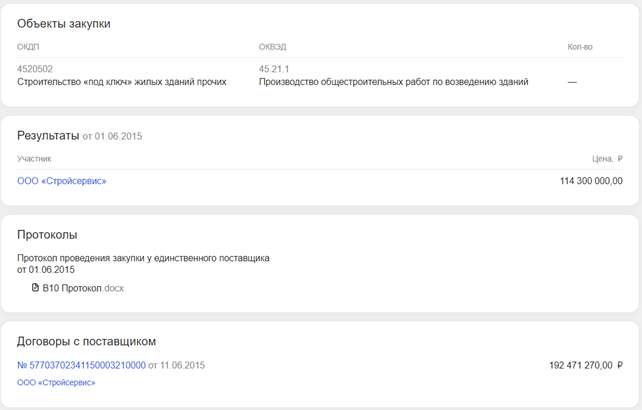Open contract № 57703702341150003210000
Screen dimensions: 642x410
coord(81,365)
